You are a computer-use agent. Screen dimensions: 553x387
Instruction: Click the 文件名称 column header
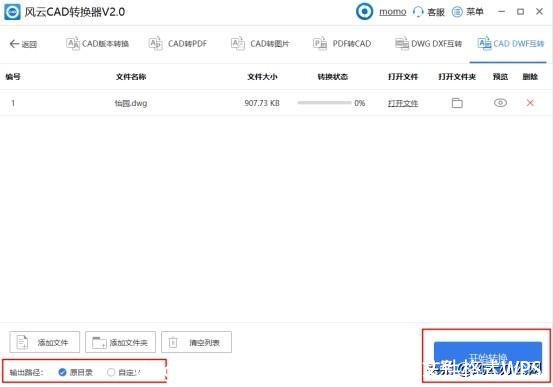(131, 77)
